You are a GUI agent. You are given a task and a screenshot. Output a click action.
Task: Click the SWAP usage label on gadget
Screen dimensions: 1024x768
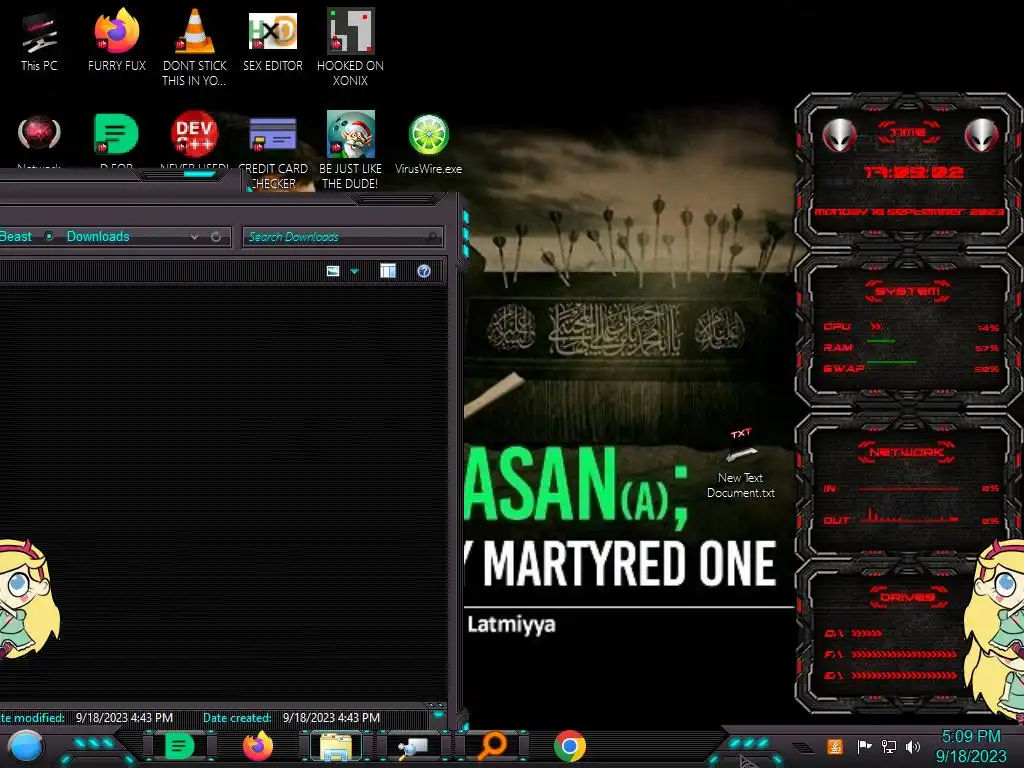pos(844,368)
